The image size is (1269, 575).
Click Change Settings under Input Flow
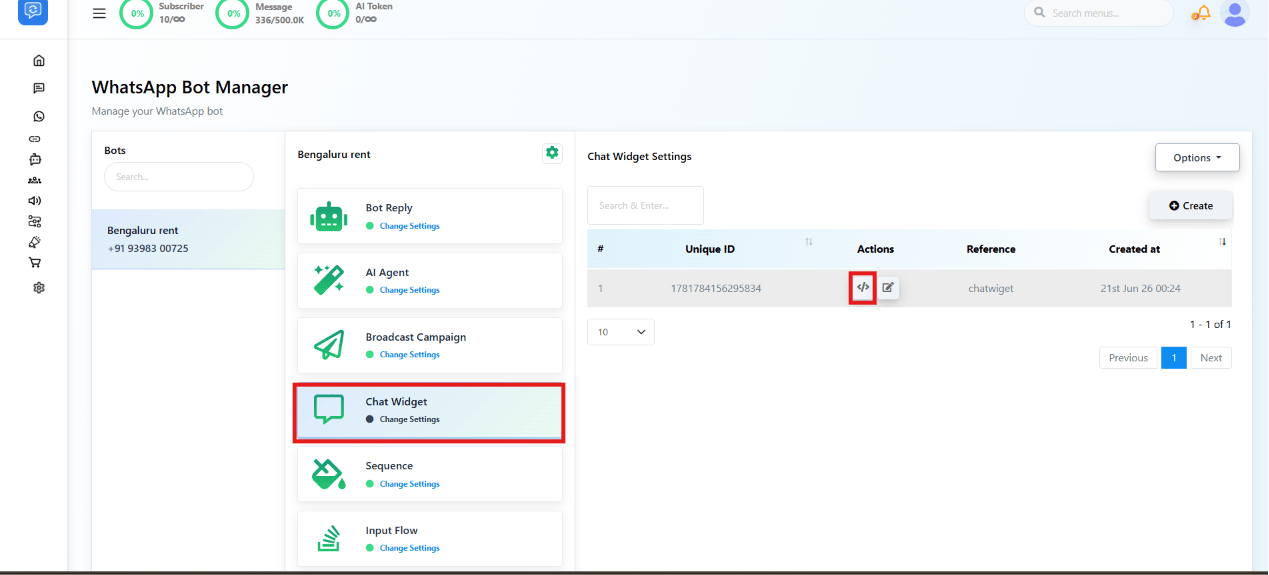point(409,548)
